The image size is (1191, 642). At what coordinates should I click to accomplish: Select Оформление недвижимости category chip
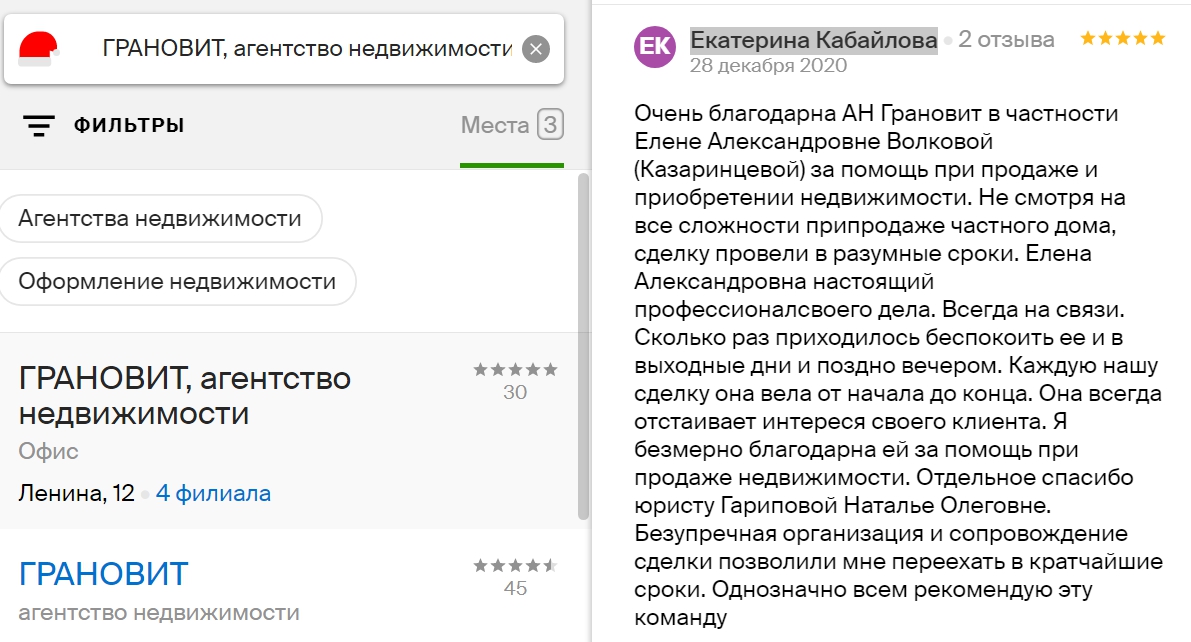pyautogui.click(x=177, y=282)
